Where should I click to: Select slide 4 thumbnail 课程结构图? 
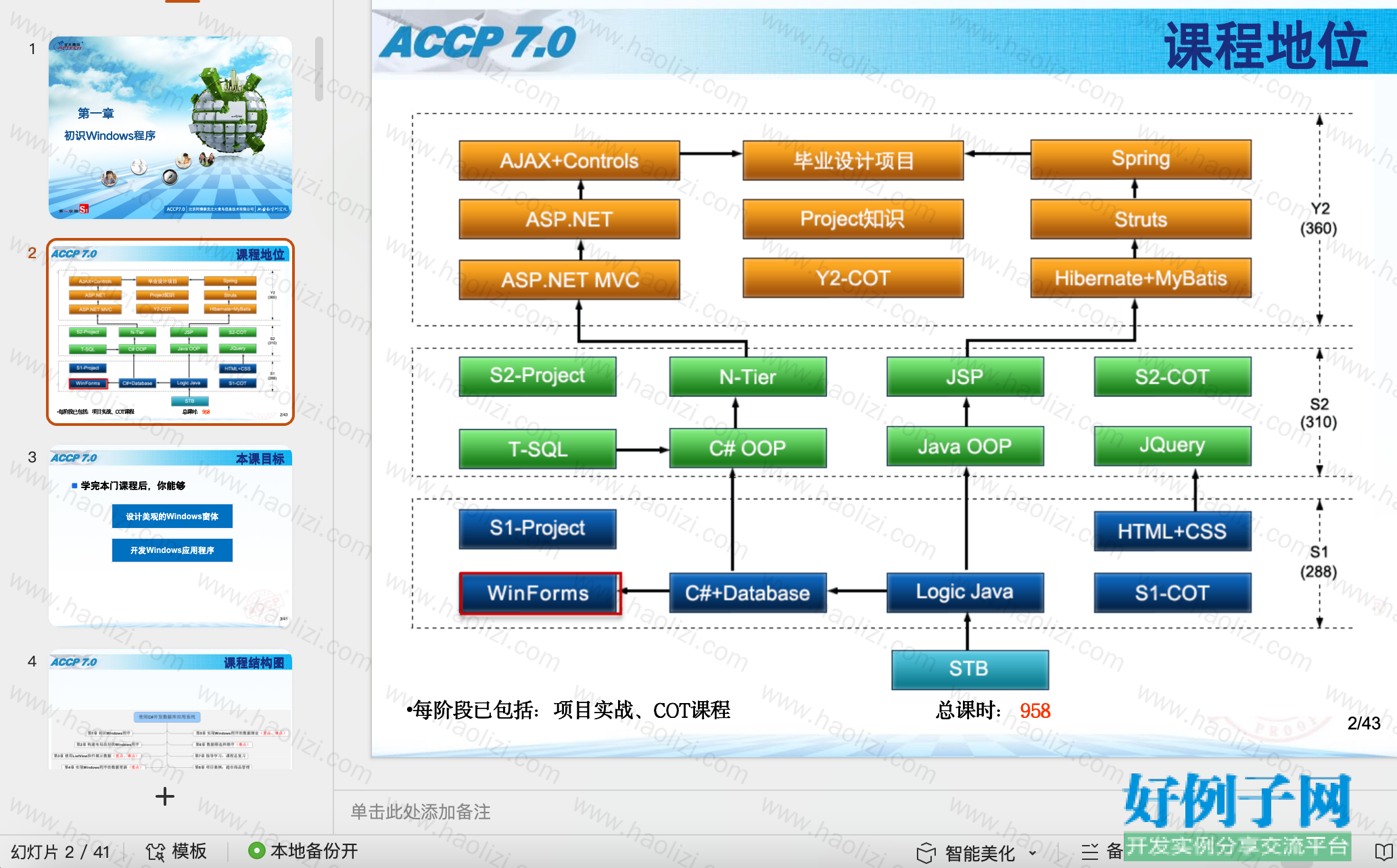point(170,710)
